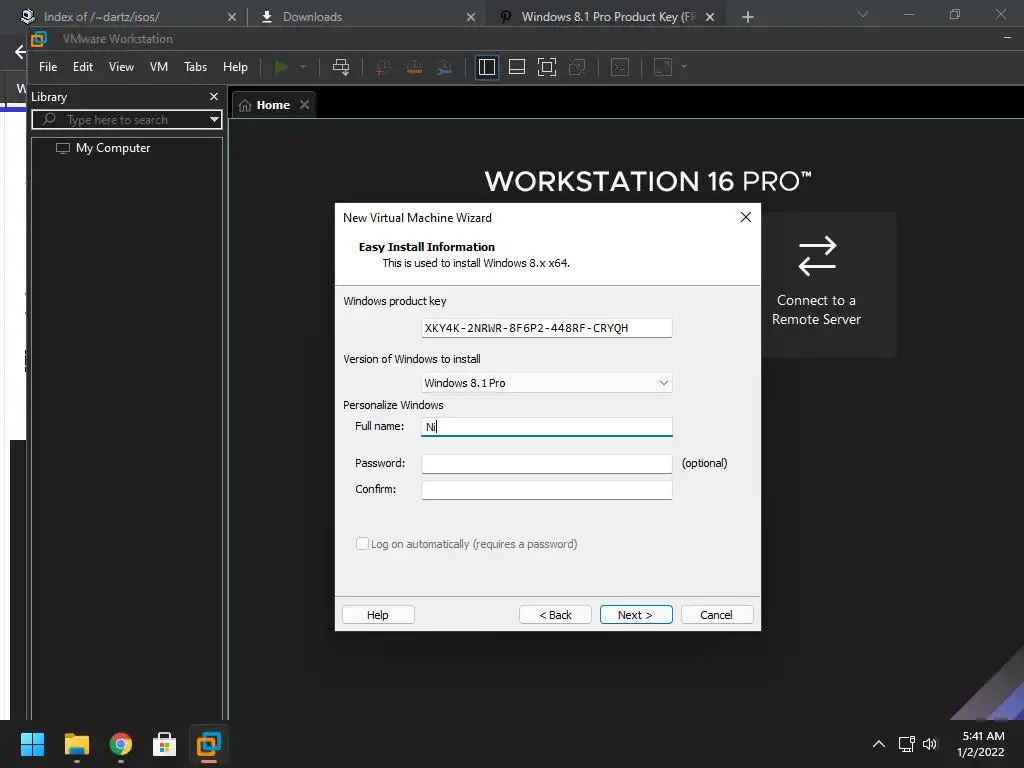1024x768 pixels.
Task: Click the Library search field
Action: 127,120
